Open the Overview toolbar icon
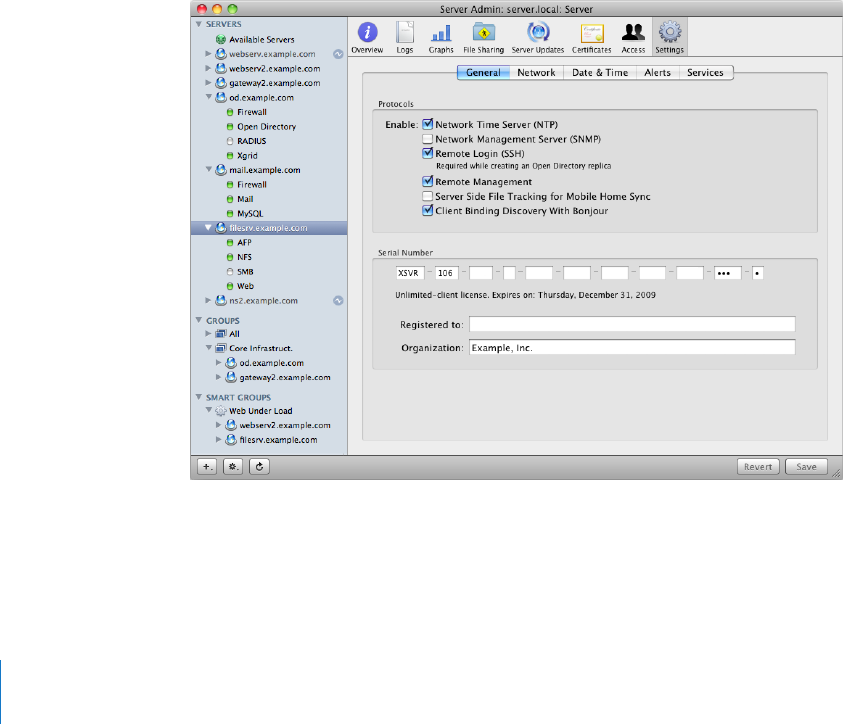843x724 pixels. 367,38
